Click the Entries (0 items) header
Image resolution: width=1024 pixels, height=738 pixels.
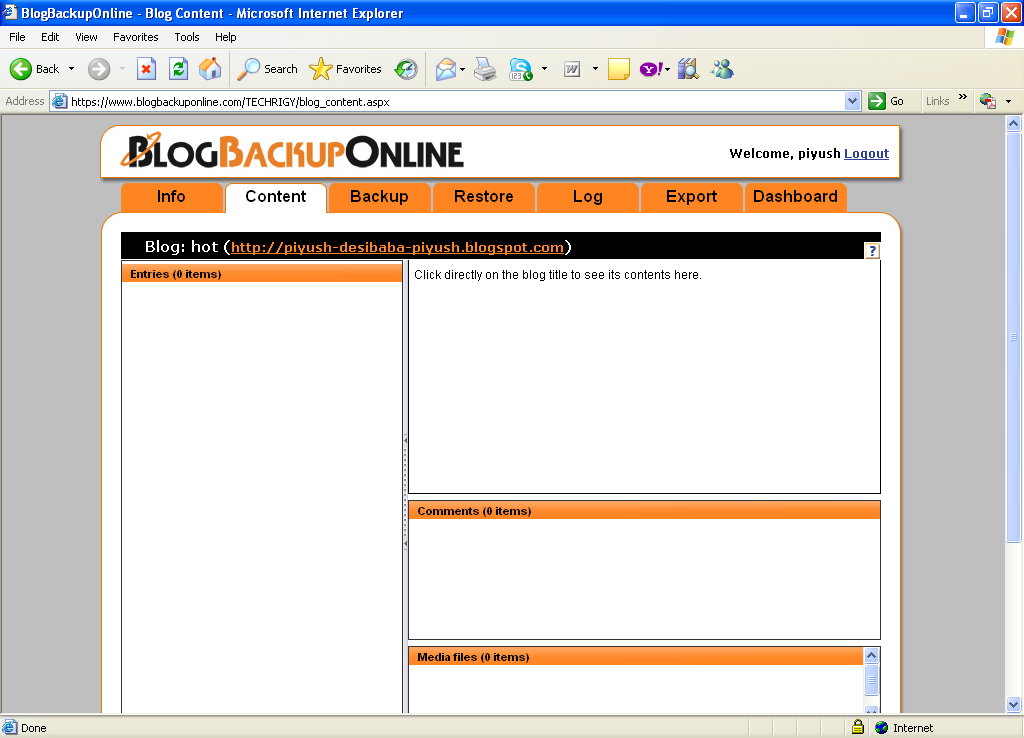pyautogui.click(x=262, y=274)
